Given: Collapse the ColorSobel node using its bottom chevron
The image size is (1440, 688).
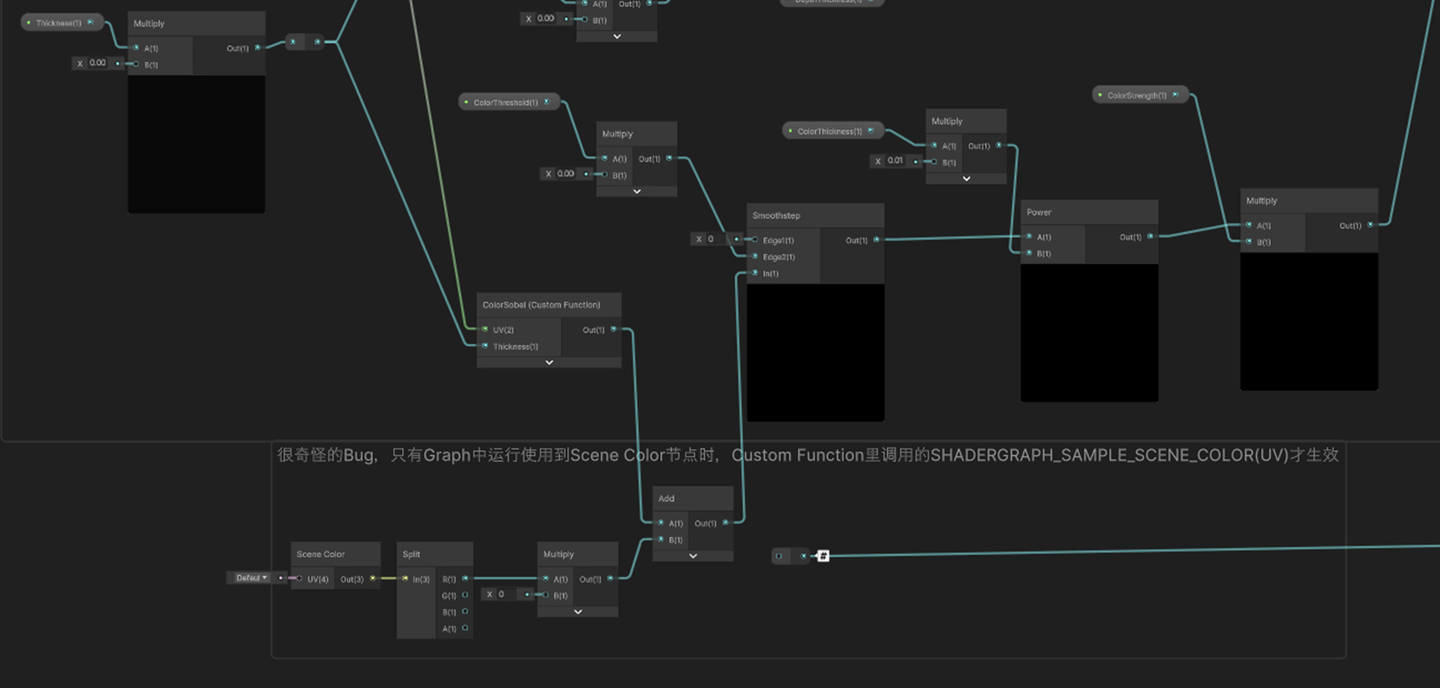Looking at the screenshot, I should [548, 362].
